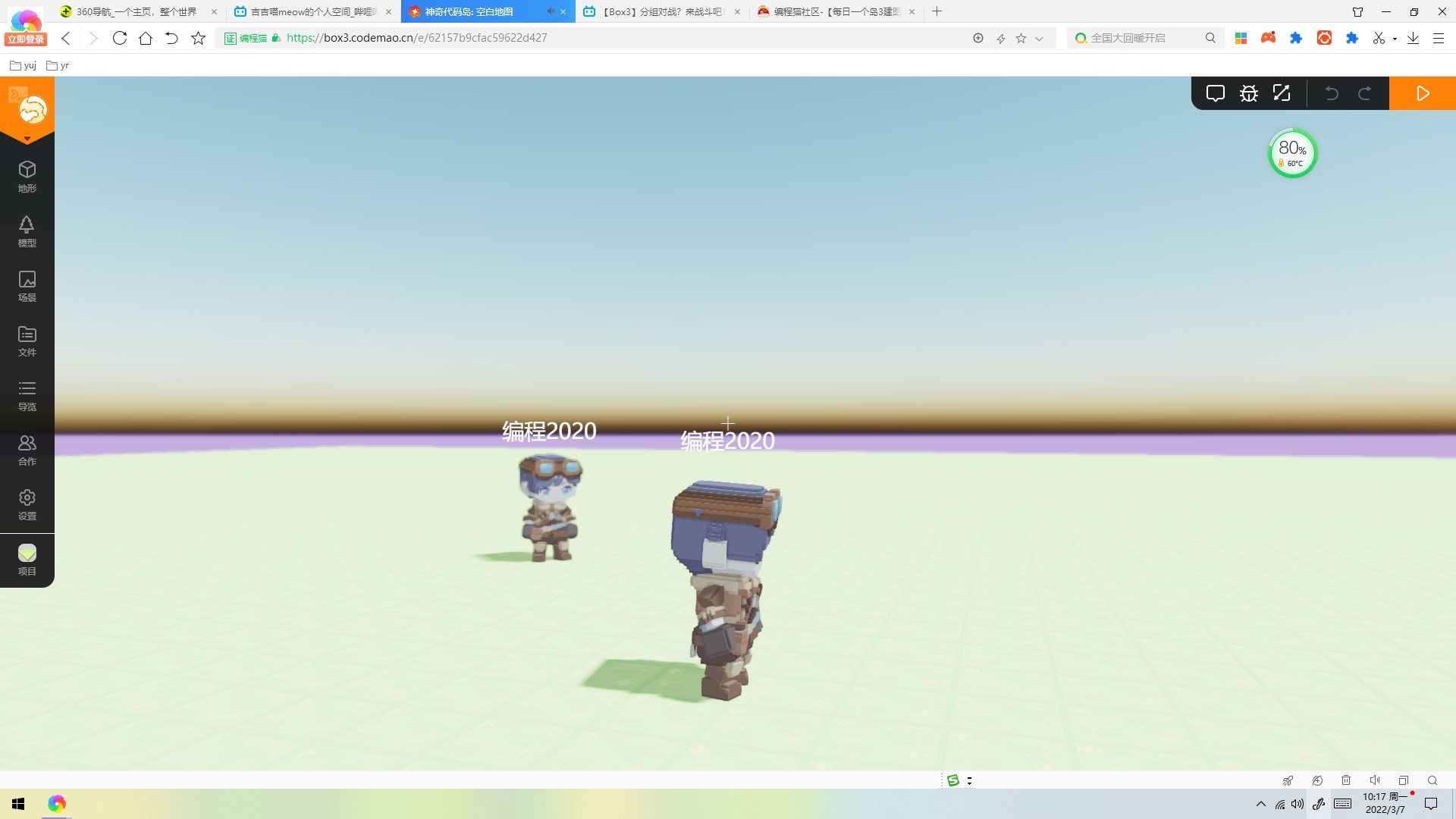
Task: Open the yuj bookmarks folder
Action: click(x=23, y=65)
